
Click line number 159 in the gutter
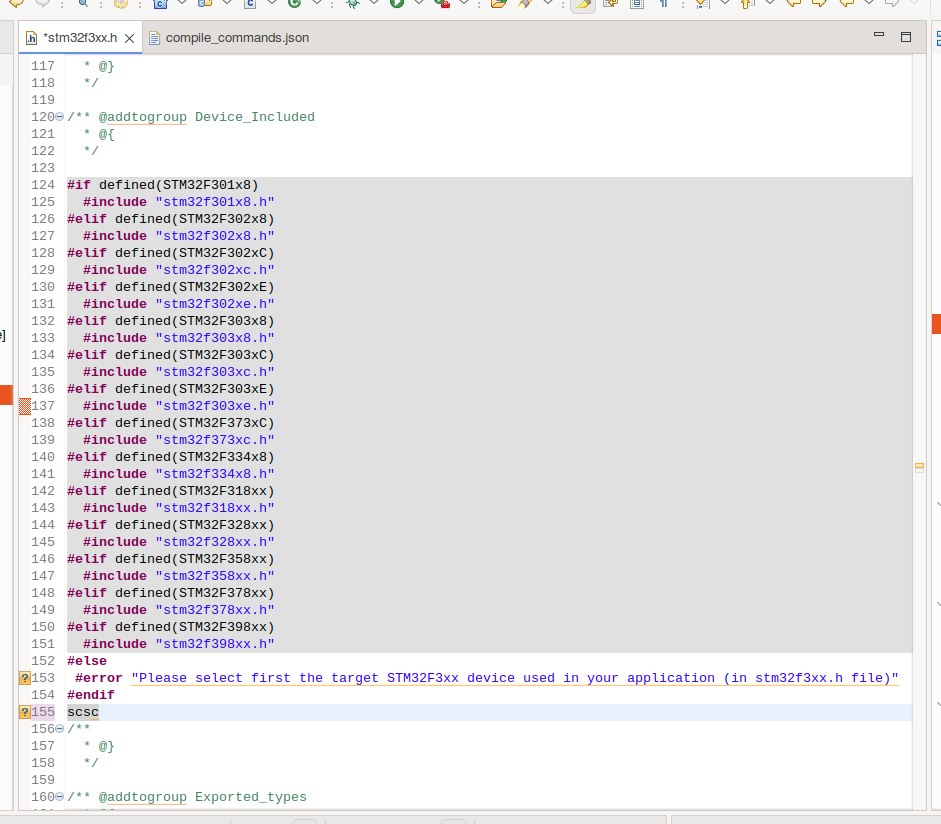[x=43, y=780]
